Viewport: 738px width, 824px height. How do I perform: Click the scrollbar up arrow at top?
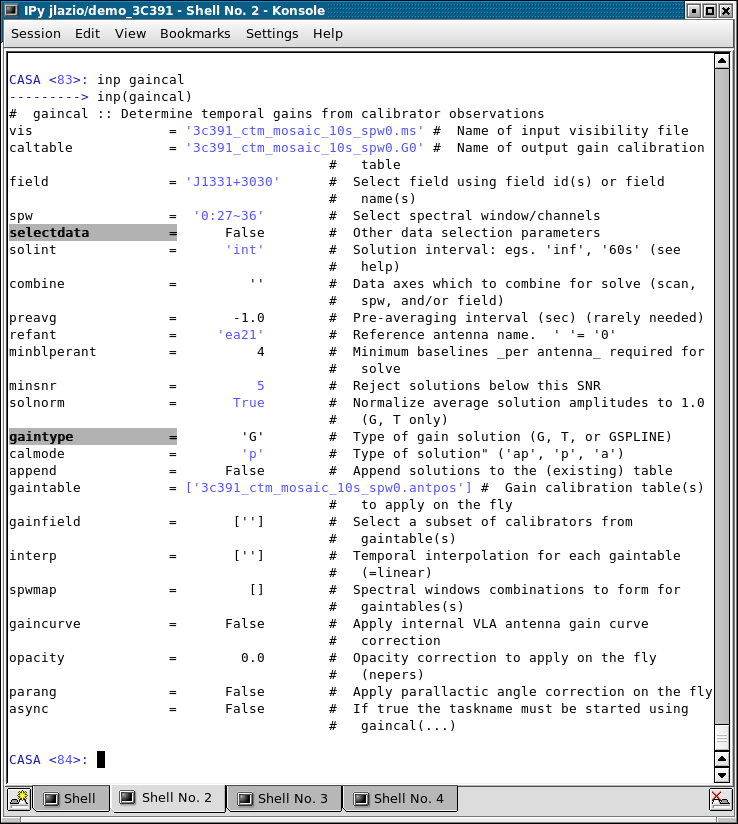pyautogui.click(x=722, y=61)
